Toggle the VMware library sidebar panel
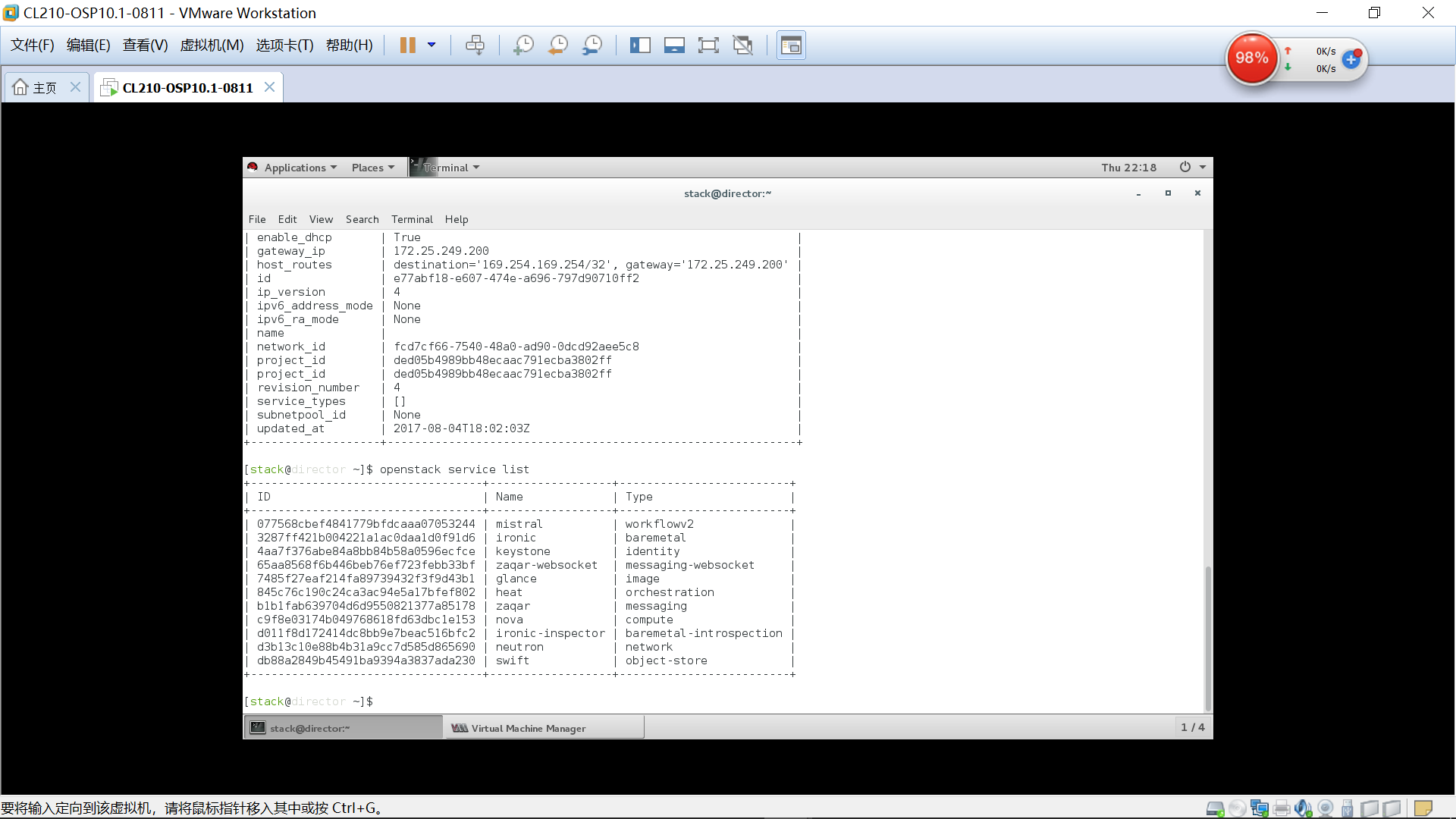Screen dimensions: 1456x819 tap(641, 45)
